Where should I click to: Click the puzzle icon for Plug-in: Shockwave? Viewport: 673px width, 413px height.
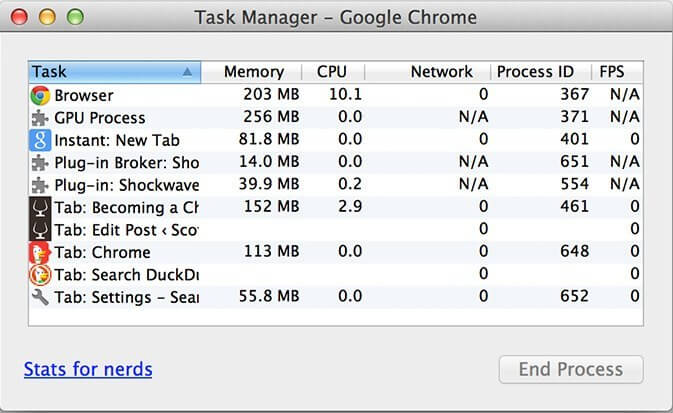click(x=40, y=185)
